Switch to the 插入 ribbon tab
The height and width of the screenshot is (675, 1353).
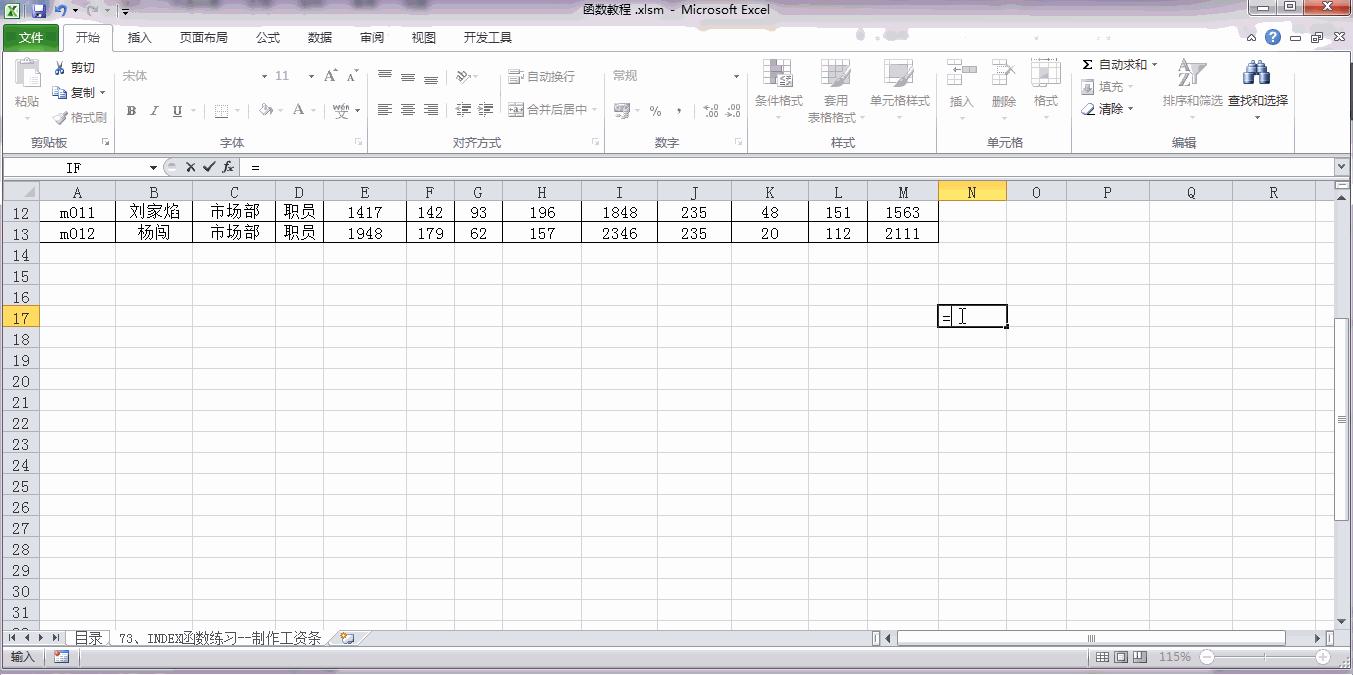click(x=138, y=37)
